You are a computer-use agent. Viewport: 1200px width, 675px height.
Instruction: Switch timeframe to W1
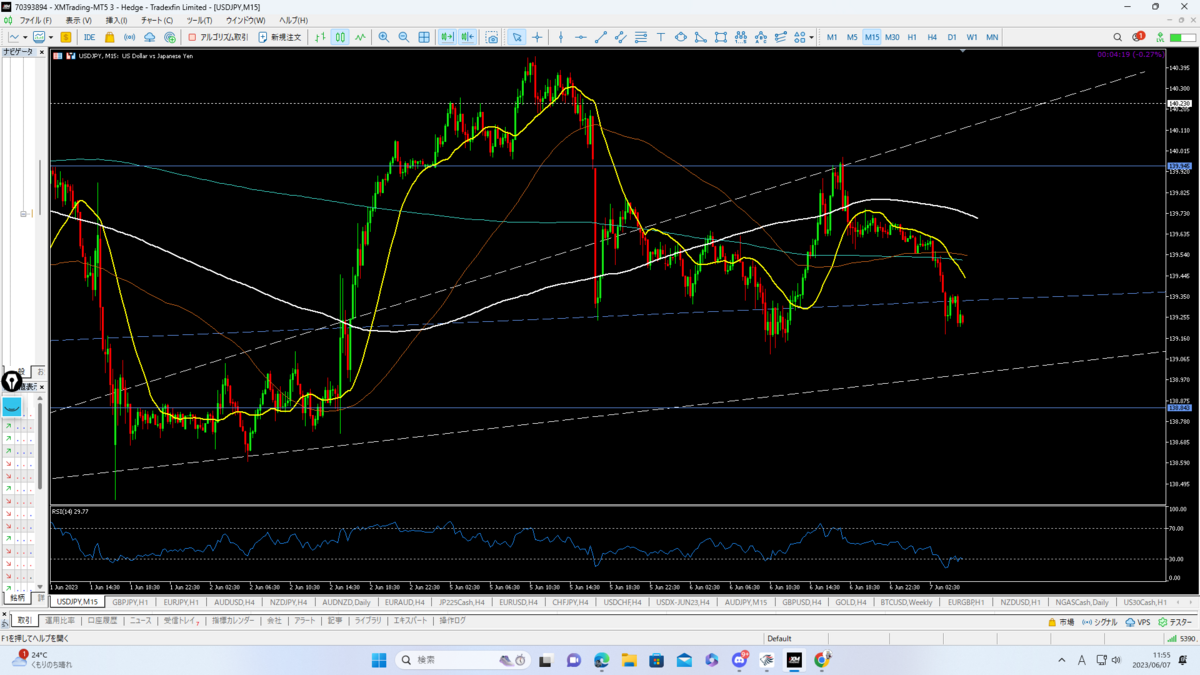[972, 37]
